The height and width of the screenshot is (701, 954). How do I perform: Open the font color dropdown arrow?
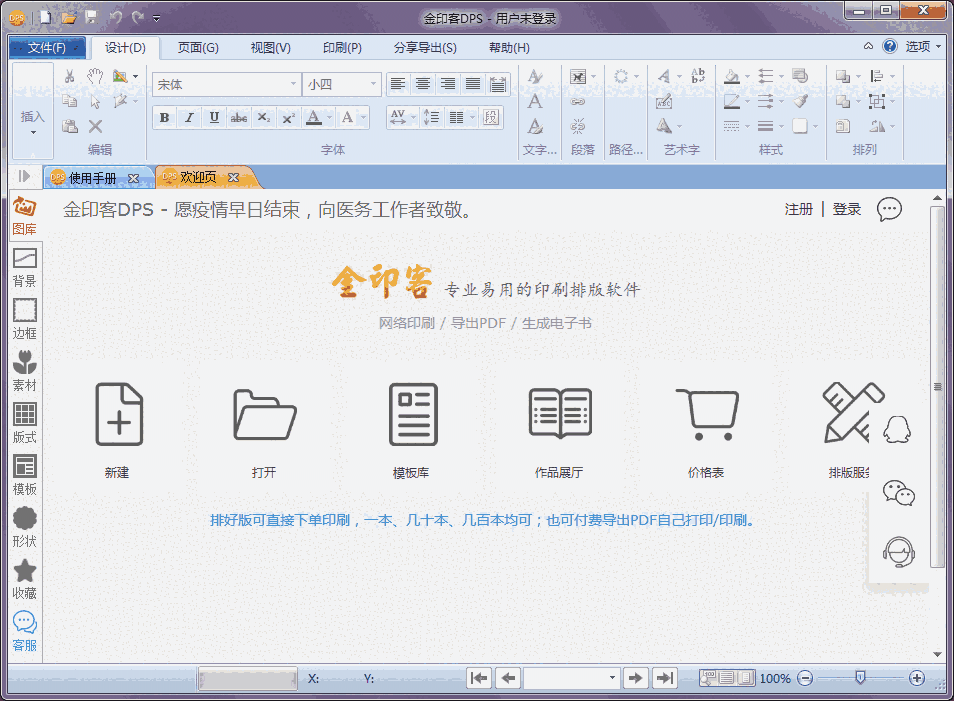click(x=330, y=117)
